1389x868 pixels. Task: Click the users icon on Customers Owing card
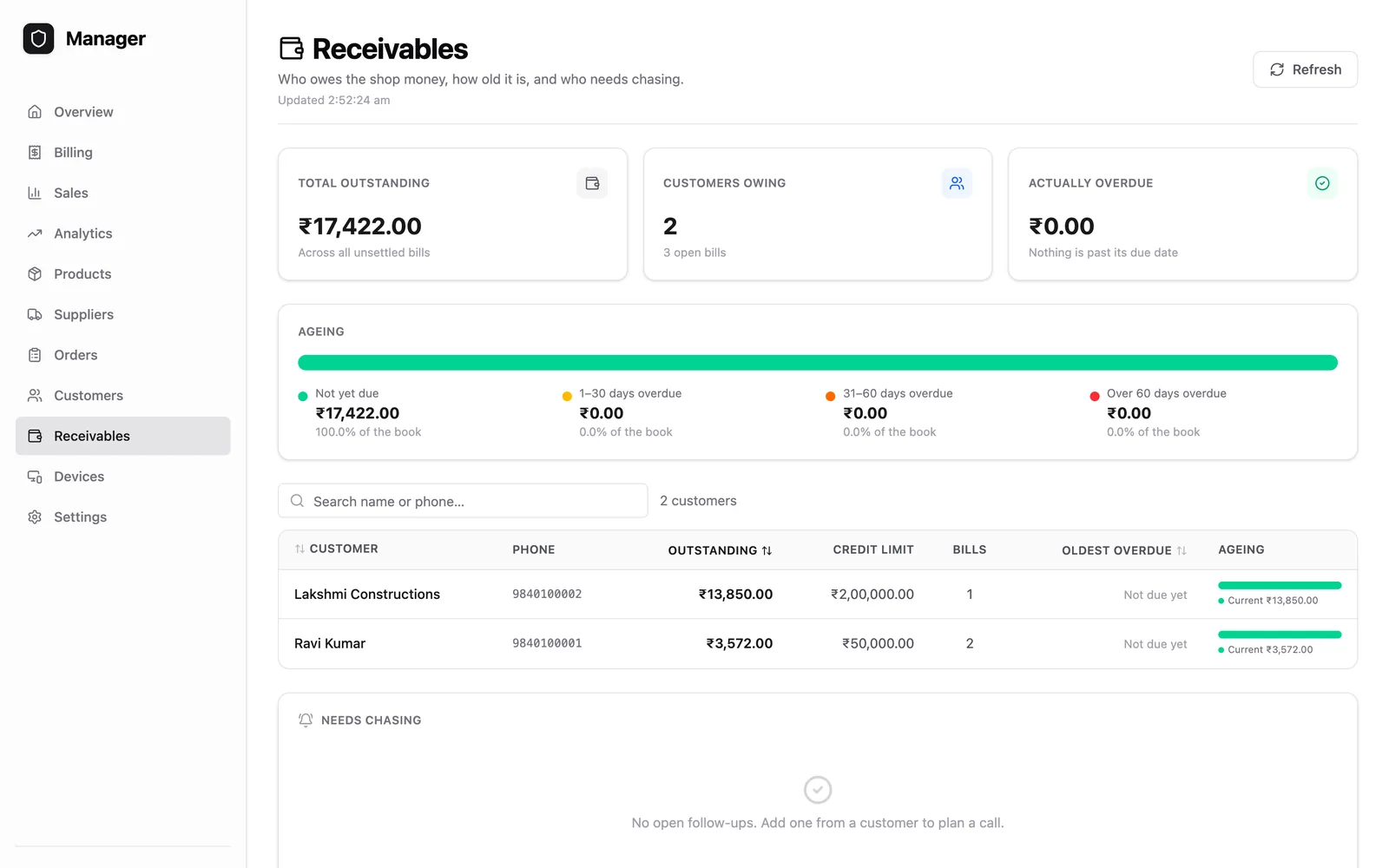point(957,183)
